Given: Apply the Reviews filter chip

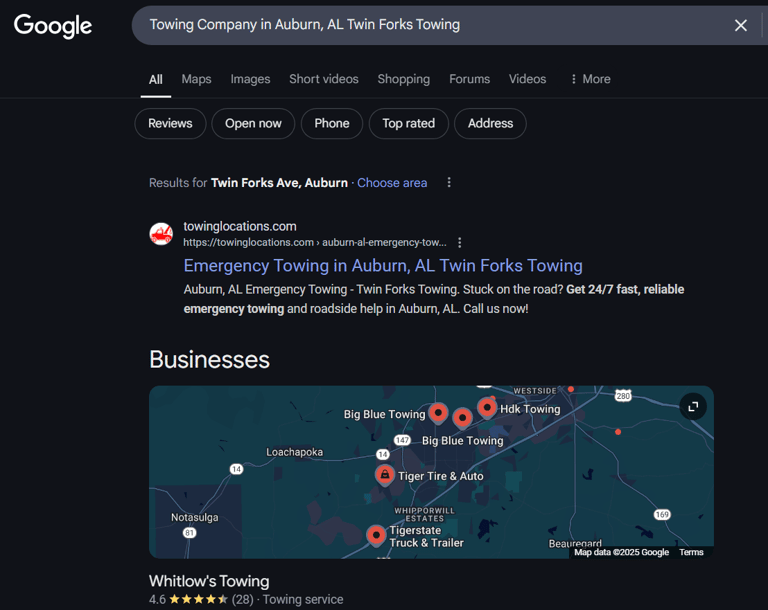Looking at the screenshot, I should [x=170, y=123].
